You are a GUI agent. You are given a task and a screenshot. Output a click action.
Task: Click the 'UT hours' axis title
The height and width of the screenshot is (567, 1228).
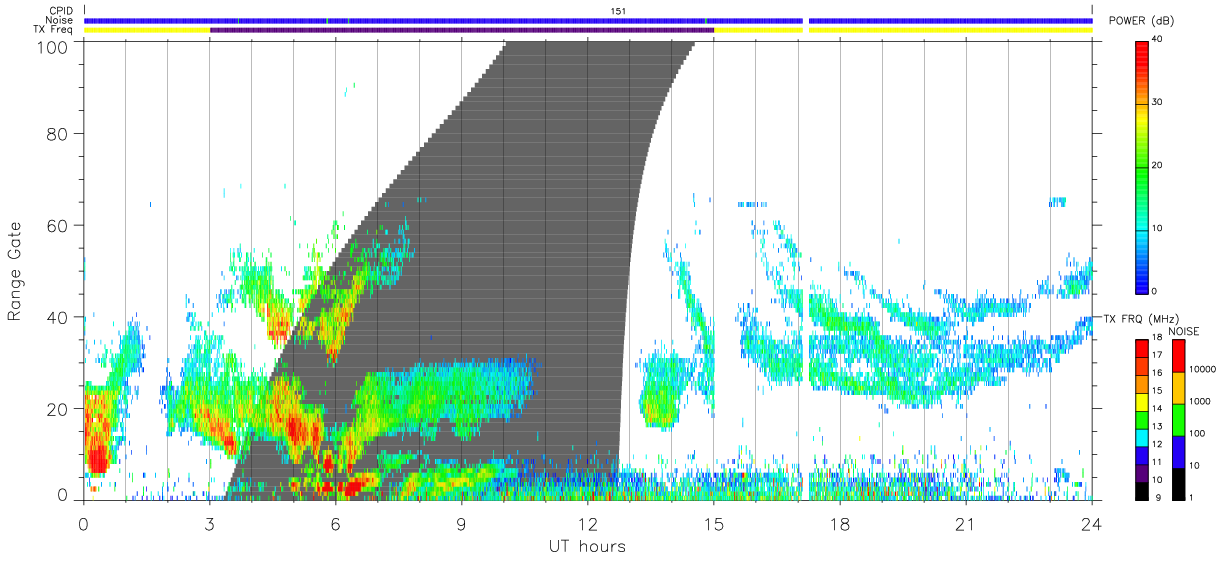tap(587, 546)
